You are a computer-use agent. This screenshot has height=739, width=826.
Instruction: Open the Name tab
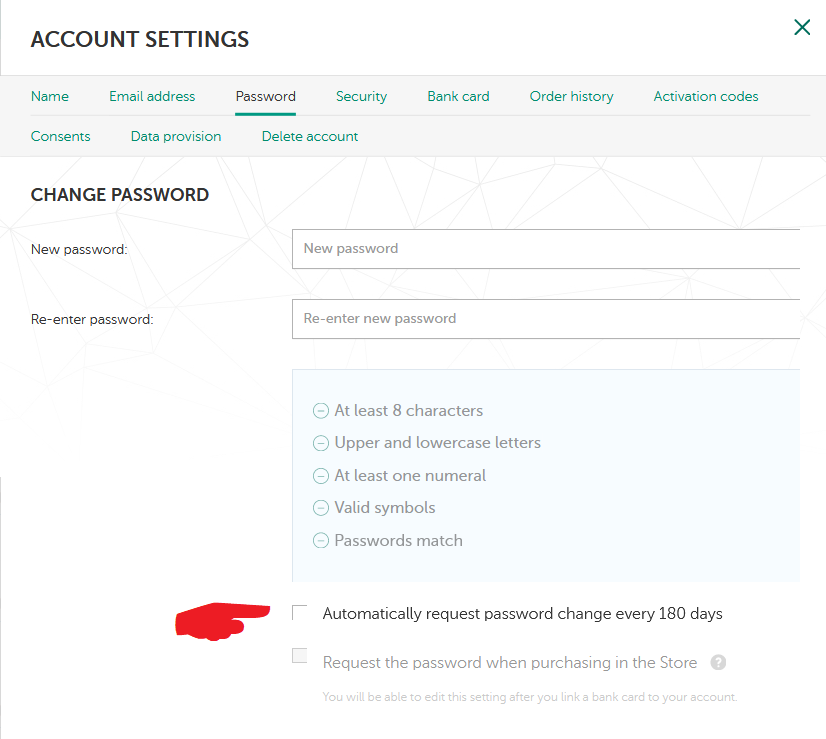click(50, 97)
